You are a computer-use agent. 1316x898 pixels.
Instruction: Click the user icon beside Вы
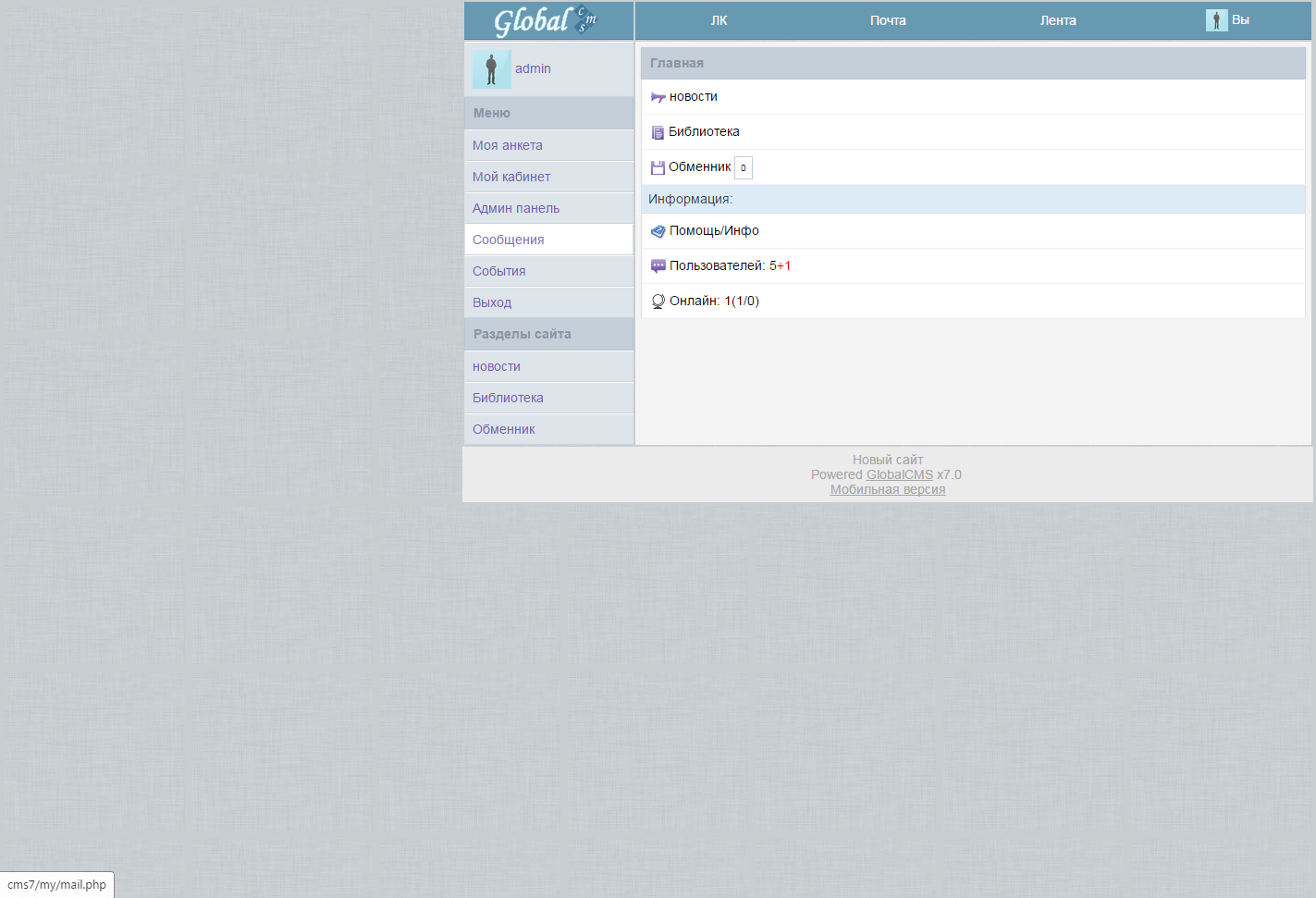click(x=1217, y=20)
